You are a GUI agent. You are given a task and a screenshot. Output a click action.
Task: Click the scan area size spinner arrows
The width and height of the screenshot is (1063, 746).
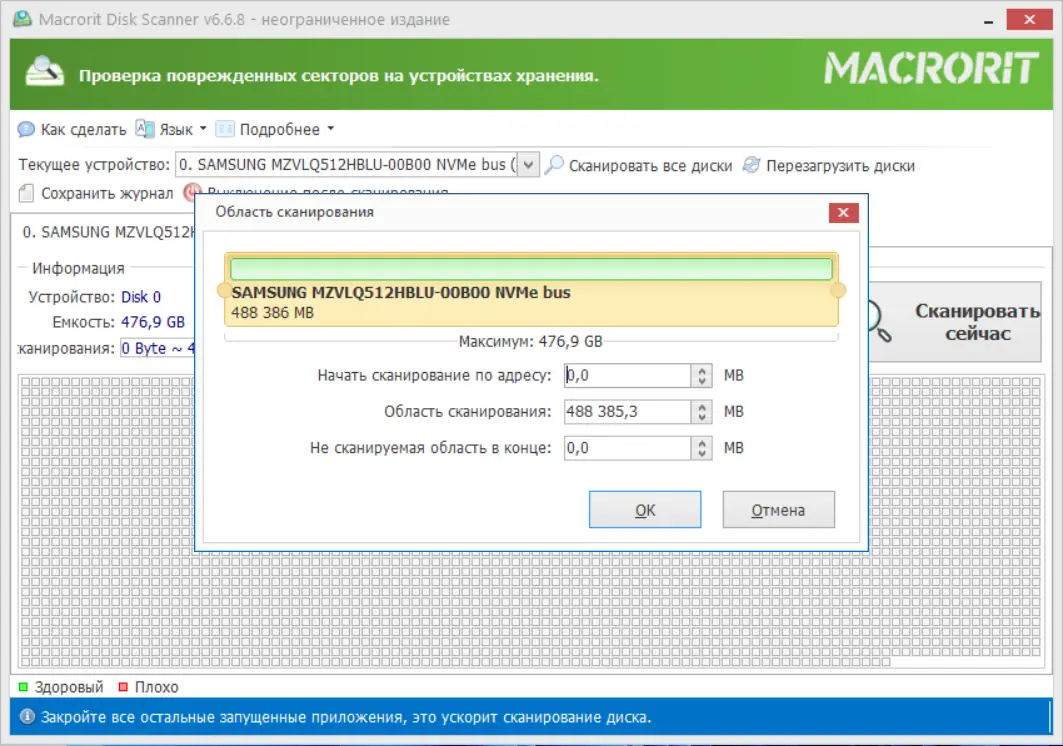(x=702, y=412)
